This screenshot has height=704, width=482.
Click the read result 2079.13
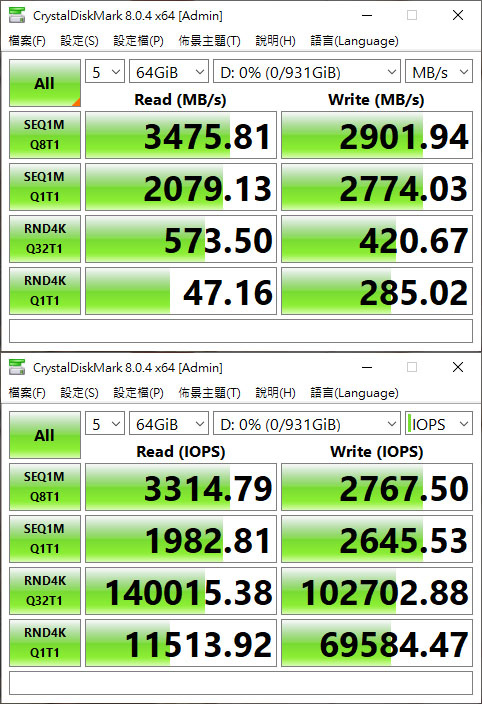tap(181, 187)
